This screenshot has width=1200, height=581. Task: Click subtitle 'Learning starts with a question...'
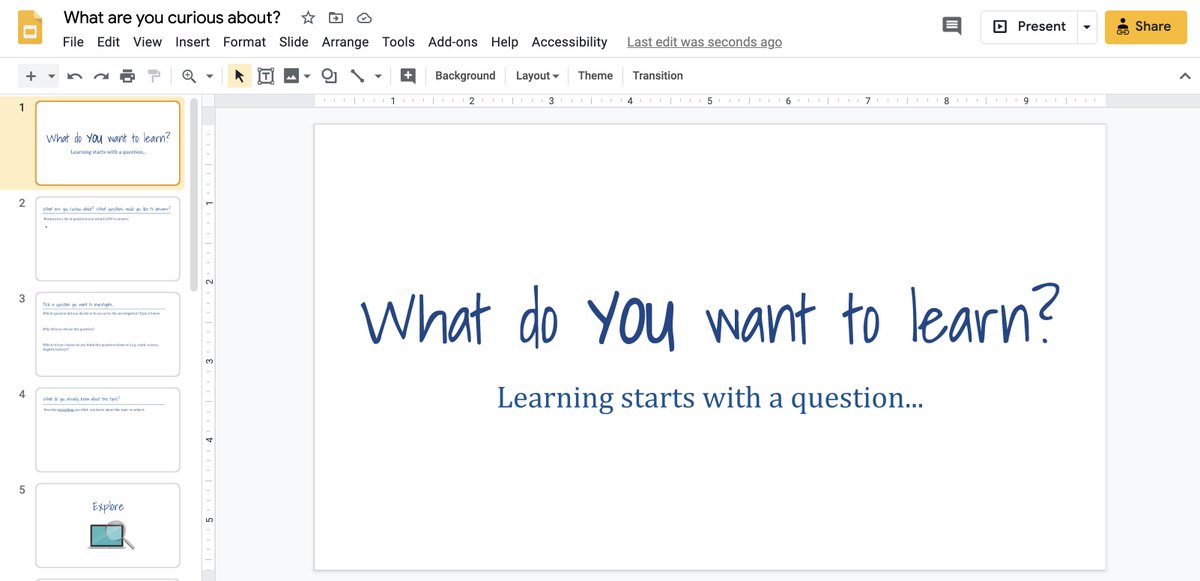coord(710,397)
